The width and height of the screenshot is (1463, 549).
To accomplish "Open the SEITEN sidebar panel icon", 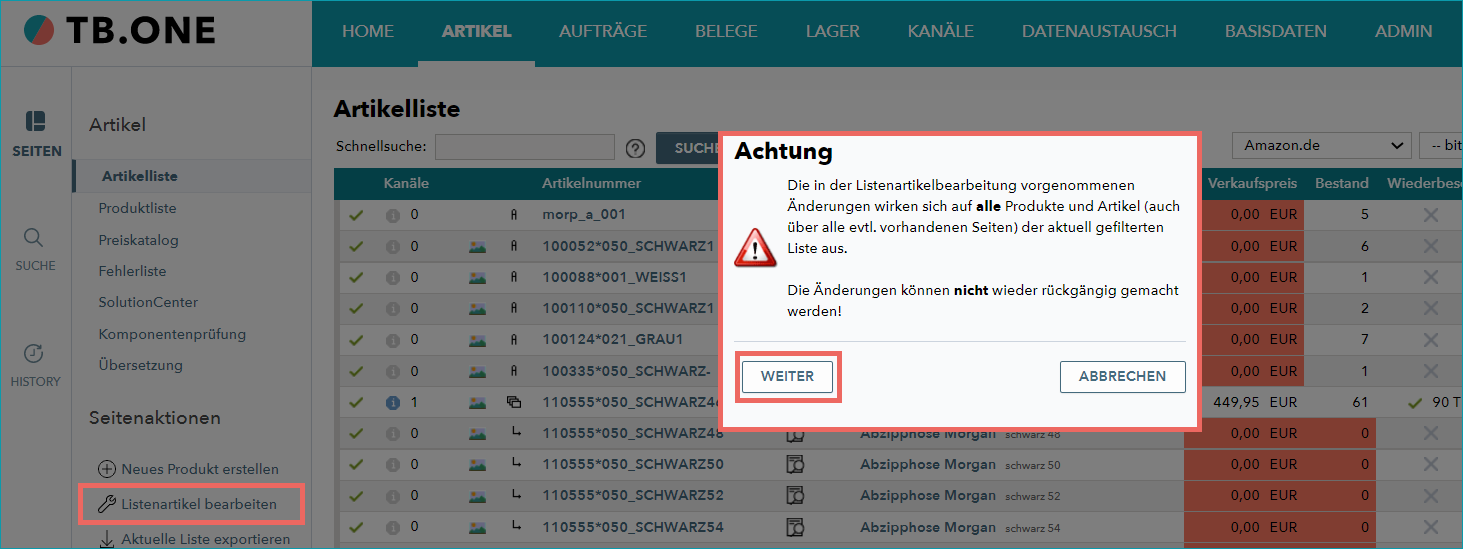I will click(x=36, y=121).
